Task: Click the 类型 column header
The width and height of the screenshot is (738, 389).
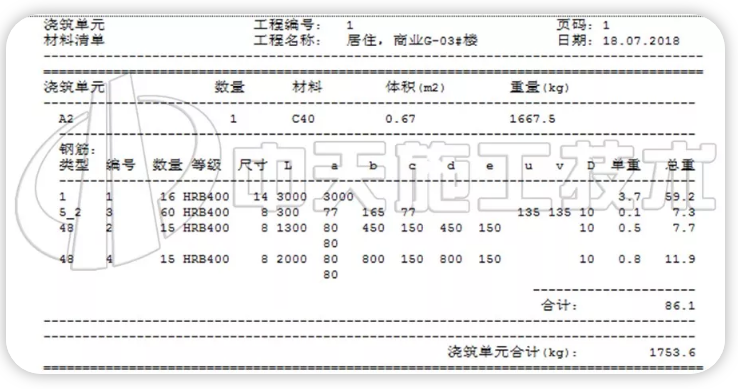Action: pos(74,165)
